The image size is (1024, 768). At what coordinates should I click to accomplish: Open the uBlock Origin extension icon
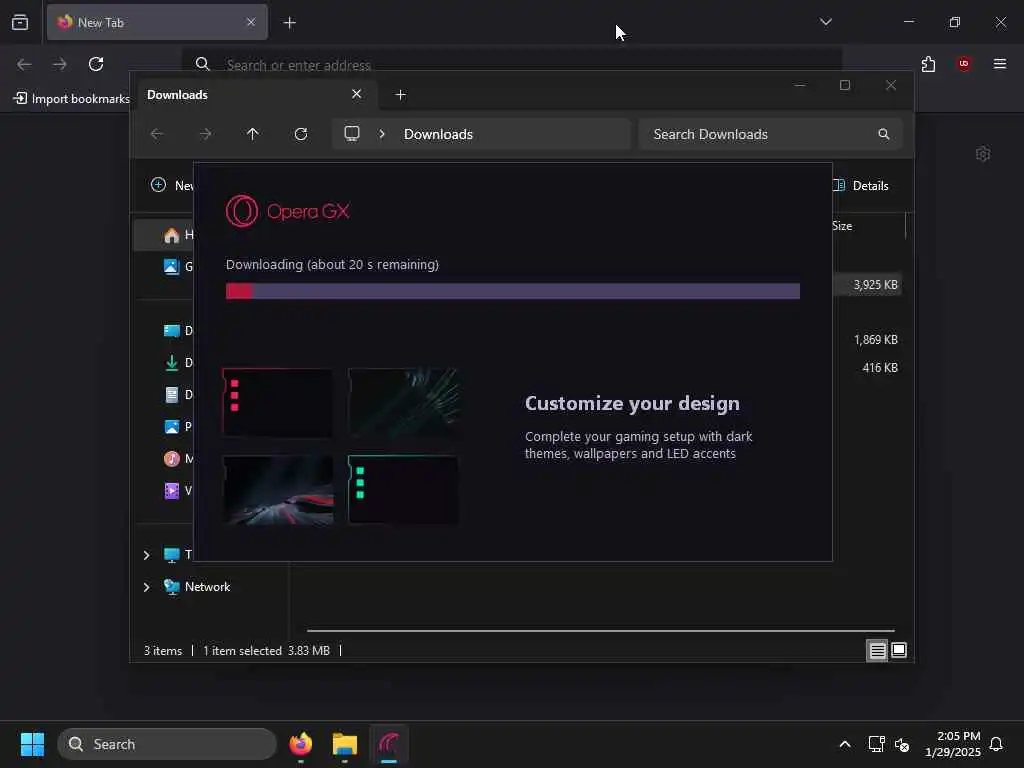click(x=964, y=63)
